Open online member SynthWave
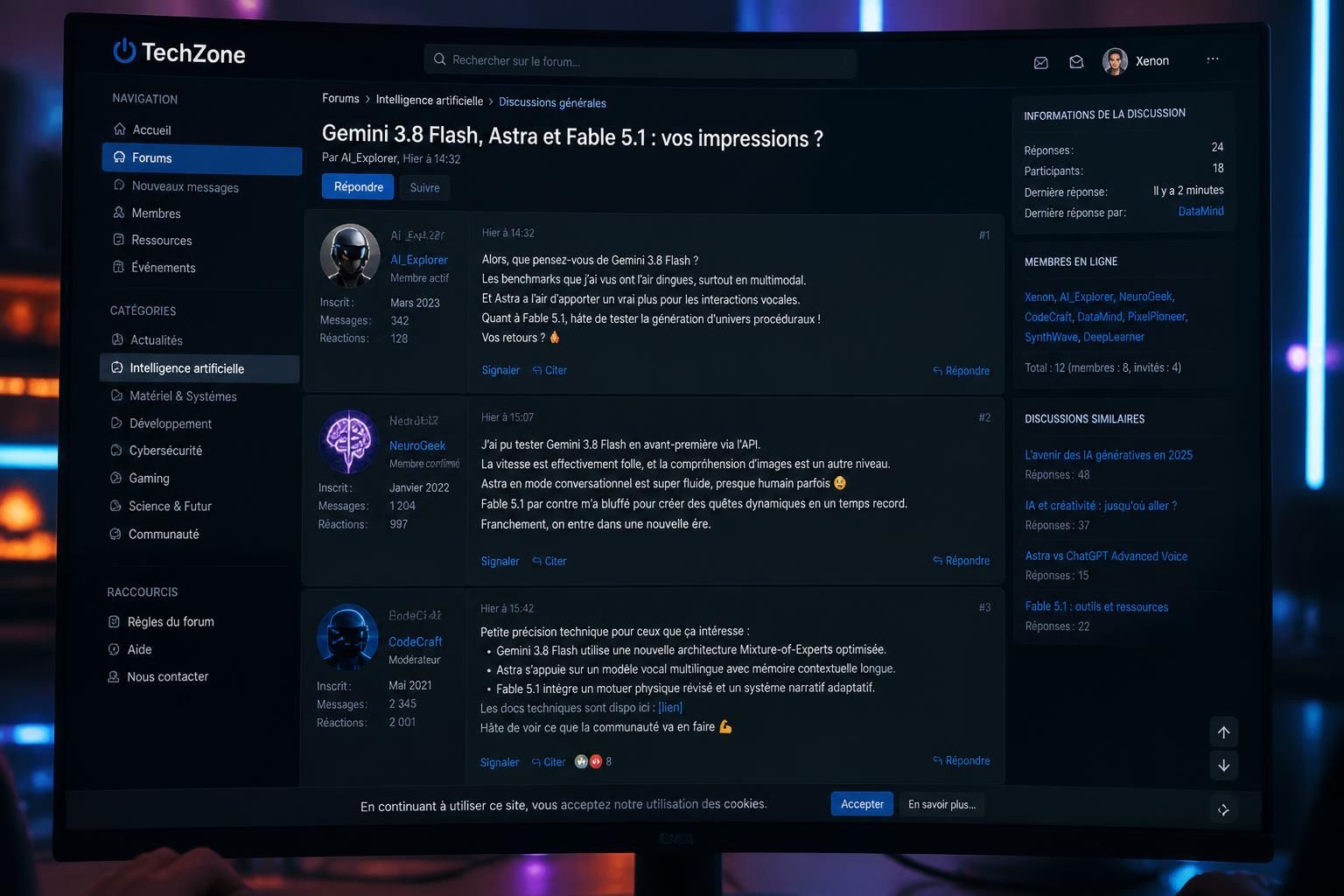This screenshot has height=896, width=1344. [1051, 337]
